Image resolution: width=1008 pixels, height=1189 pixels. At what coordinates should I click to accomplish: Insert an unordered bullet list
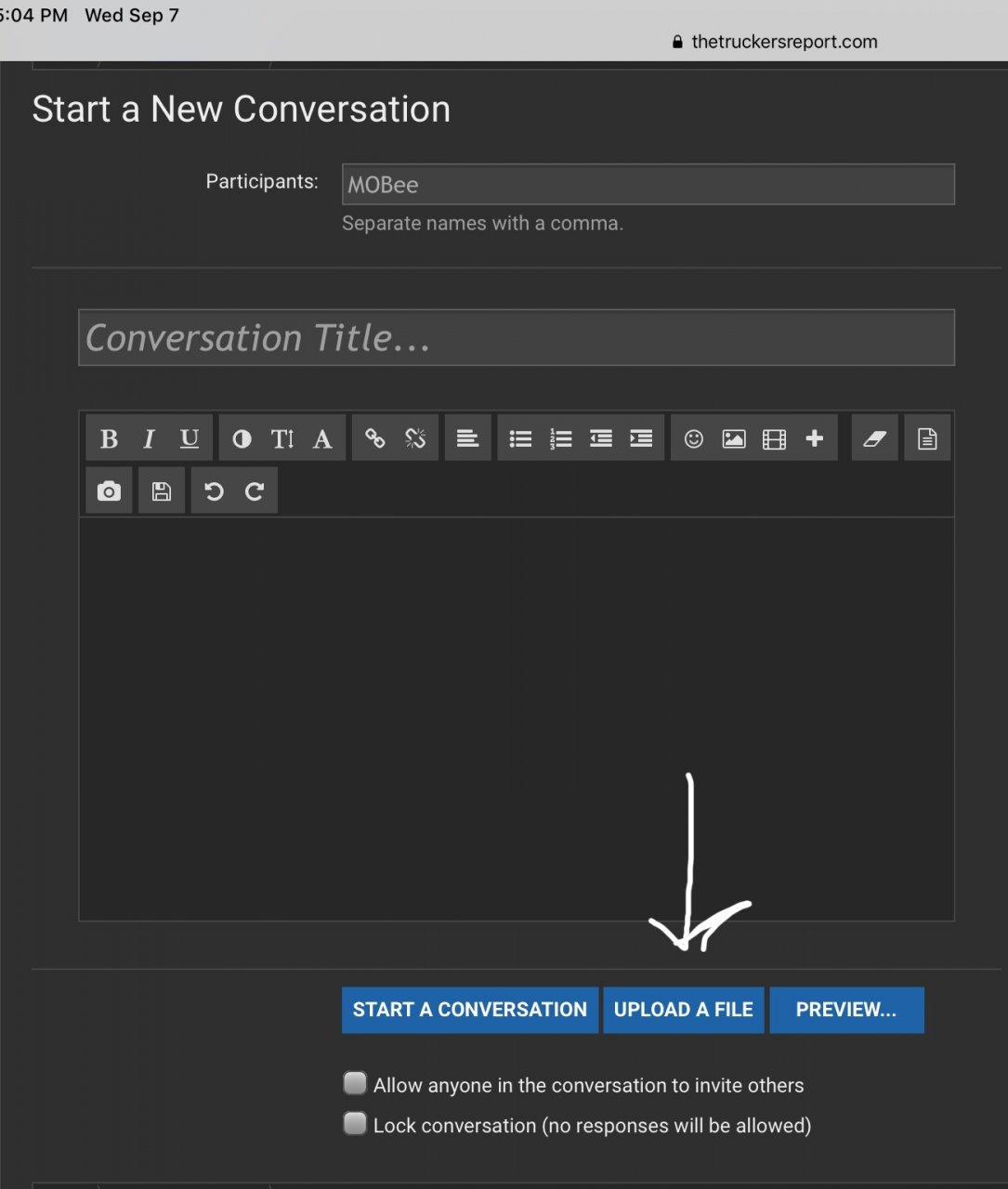(x=520, y=438)
